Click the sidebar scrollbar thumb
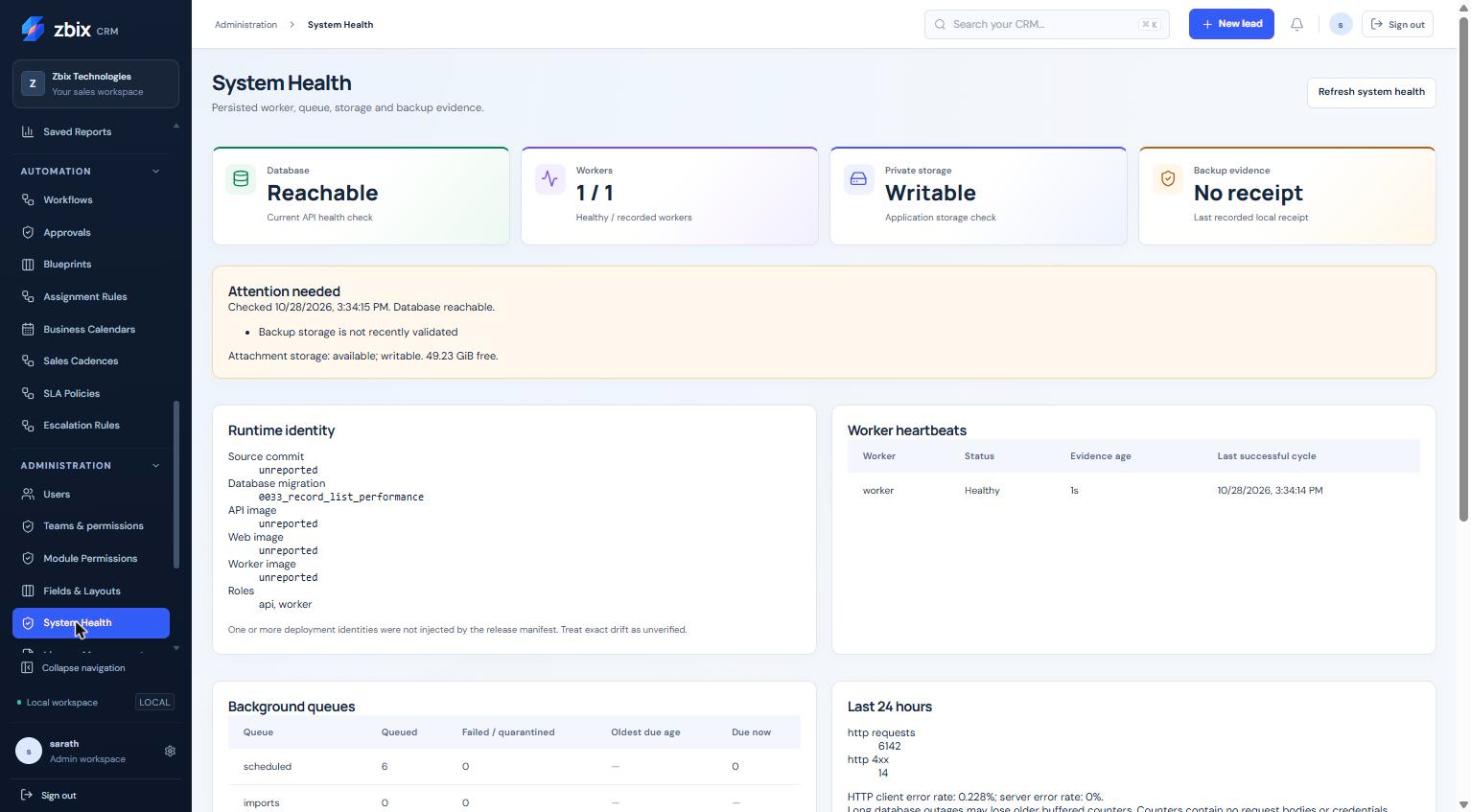Screen dimensions: 1471x812 click(177, 485)
